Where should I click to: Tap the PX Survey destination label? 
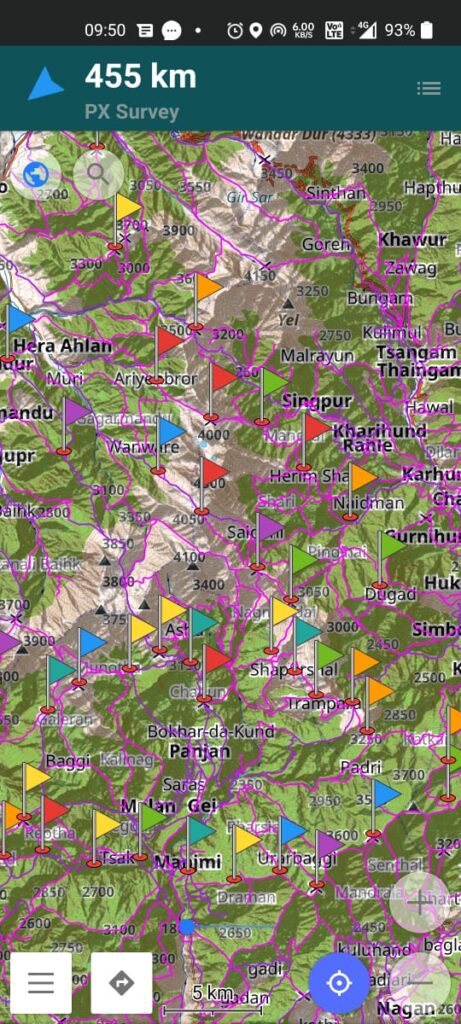click(132, 112)
